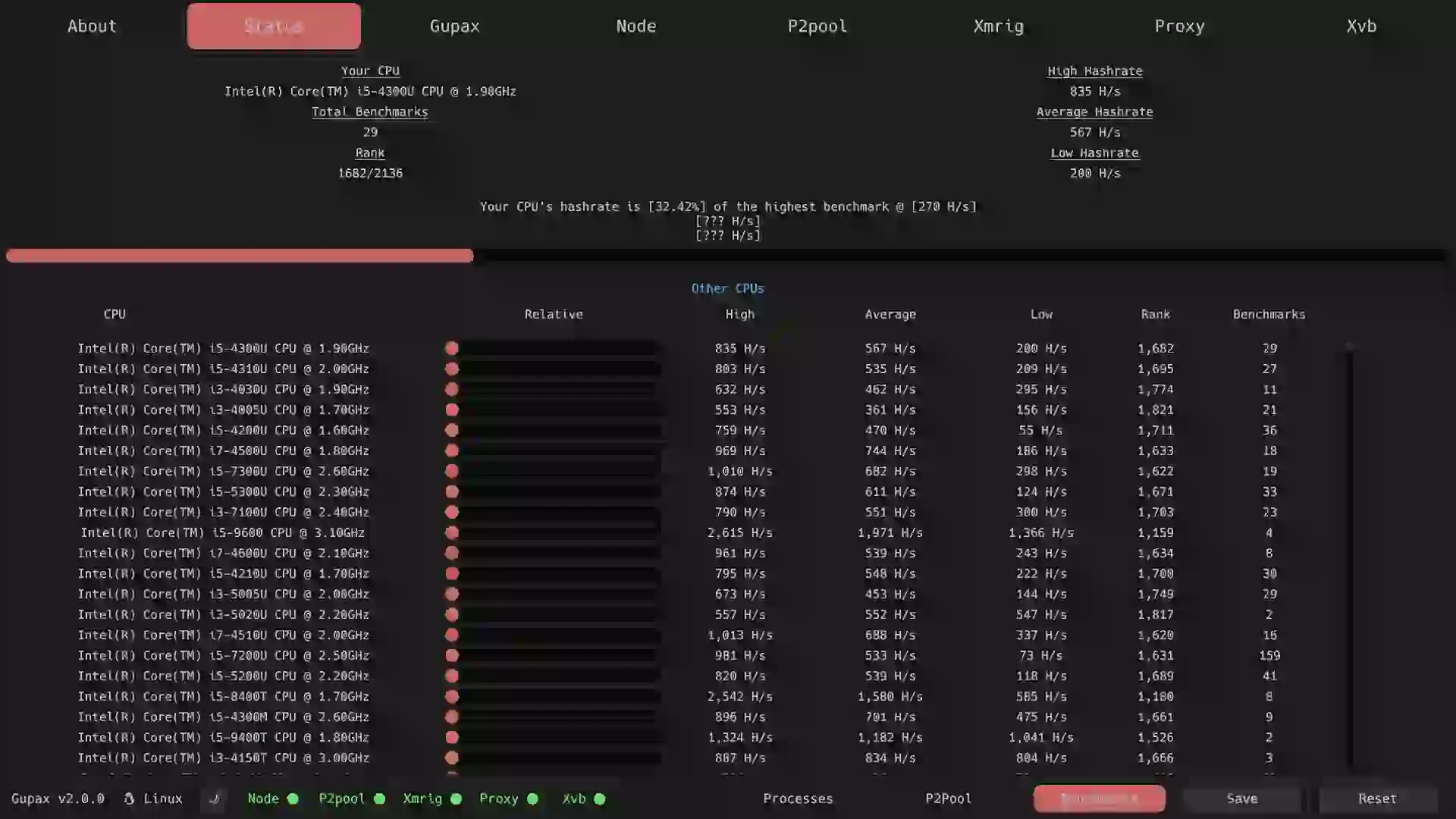Open the Node configuration tab
This screenshot has height=819, width=1456.
(635, 26)
